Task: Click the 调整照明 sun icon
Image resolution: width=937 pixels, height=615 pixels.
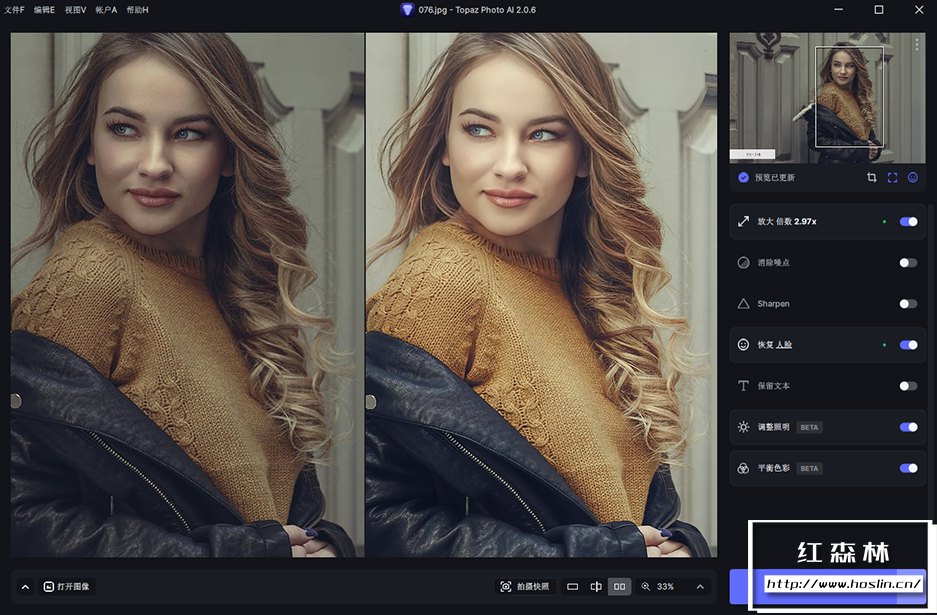Action: click(743, 427)
